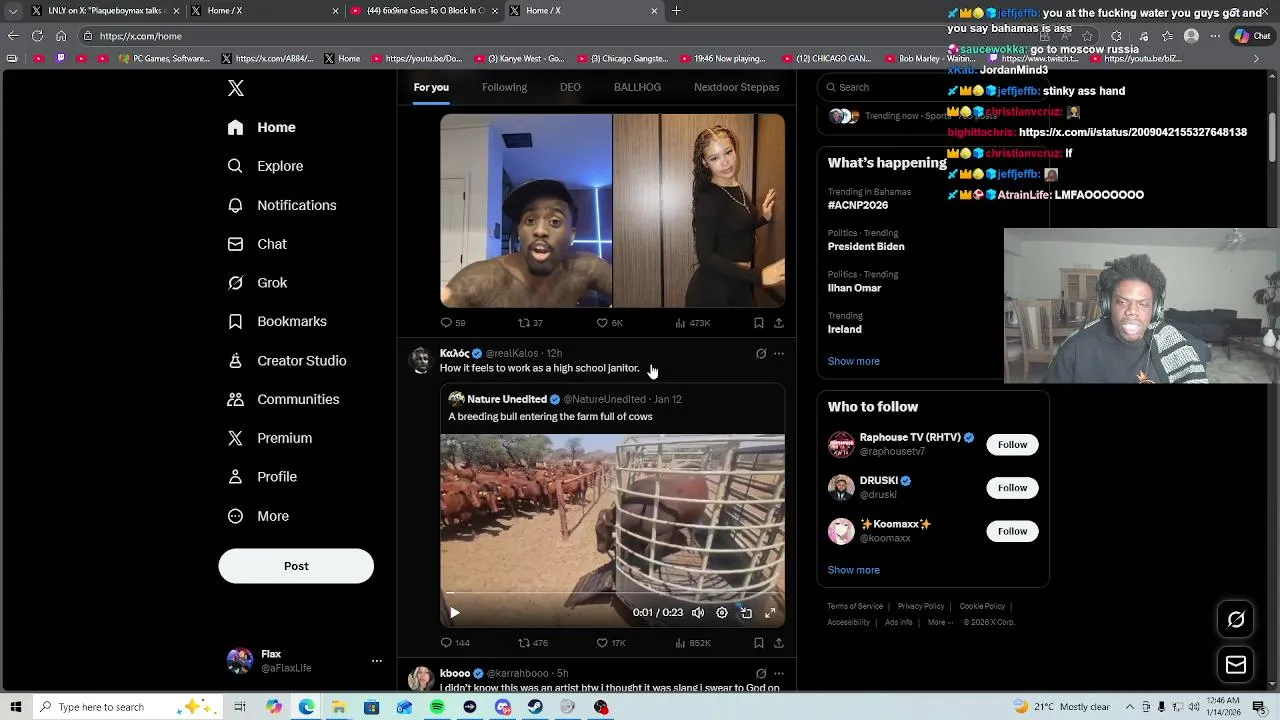
Task: Open Profile page
Action: pyautogui.click(x=262, y=477)
